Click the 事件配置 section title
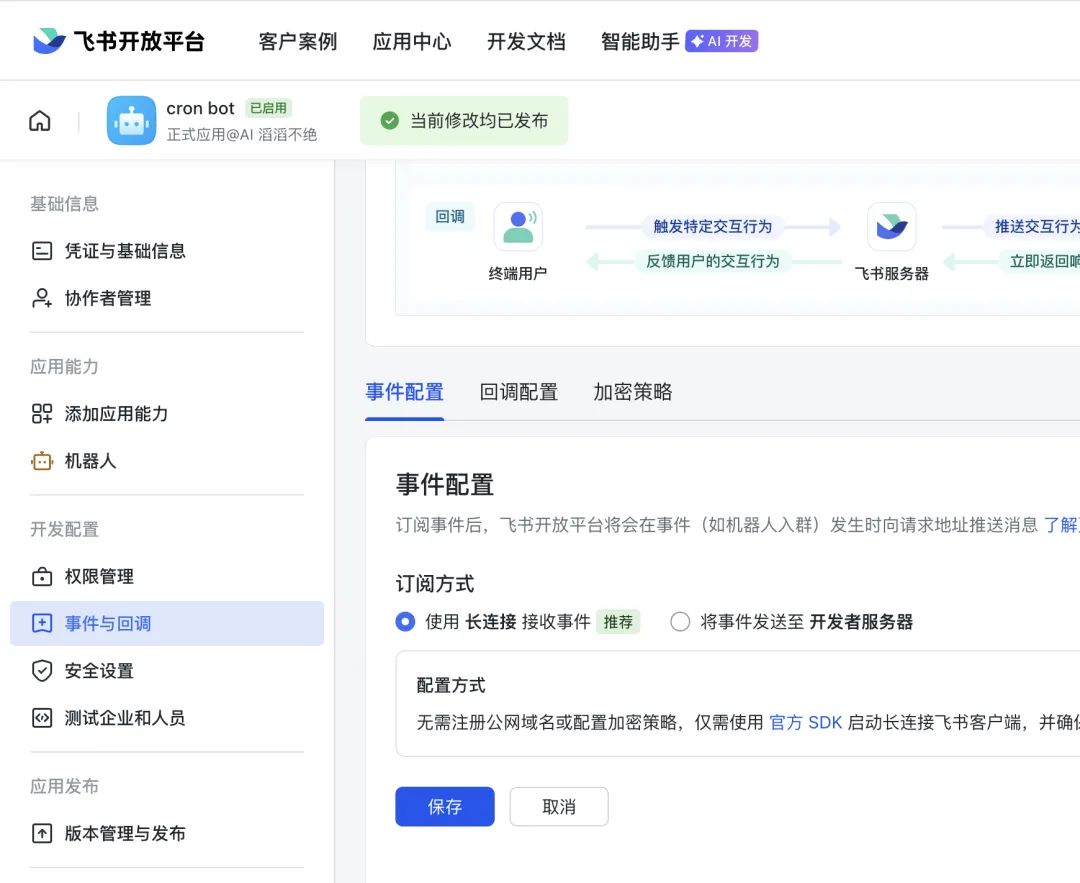The height and width of the screenshot is (883, 1080). pyautogui.click(x=445, y=484)
